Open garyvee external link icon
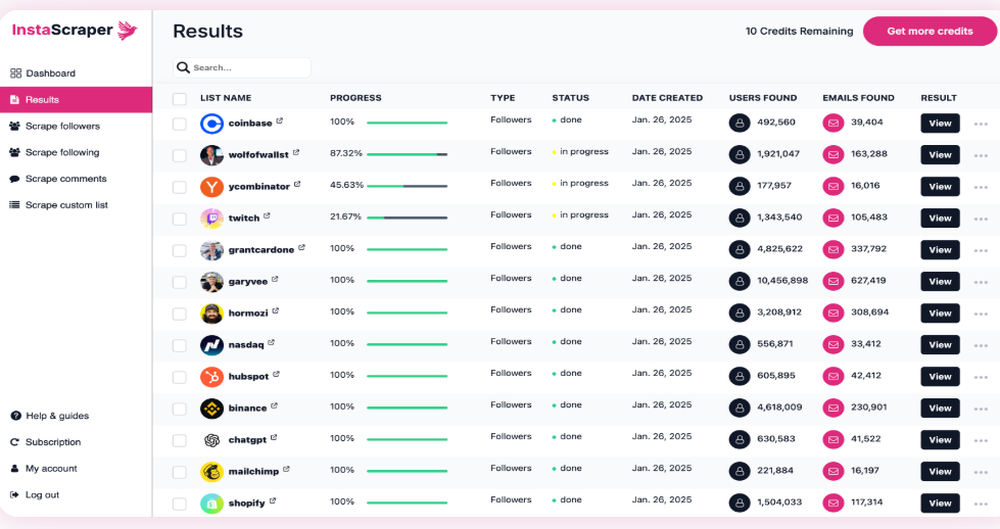The width and height of the screenshot is (1000, 529). coord(275,279)
